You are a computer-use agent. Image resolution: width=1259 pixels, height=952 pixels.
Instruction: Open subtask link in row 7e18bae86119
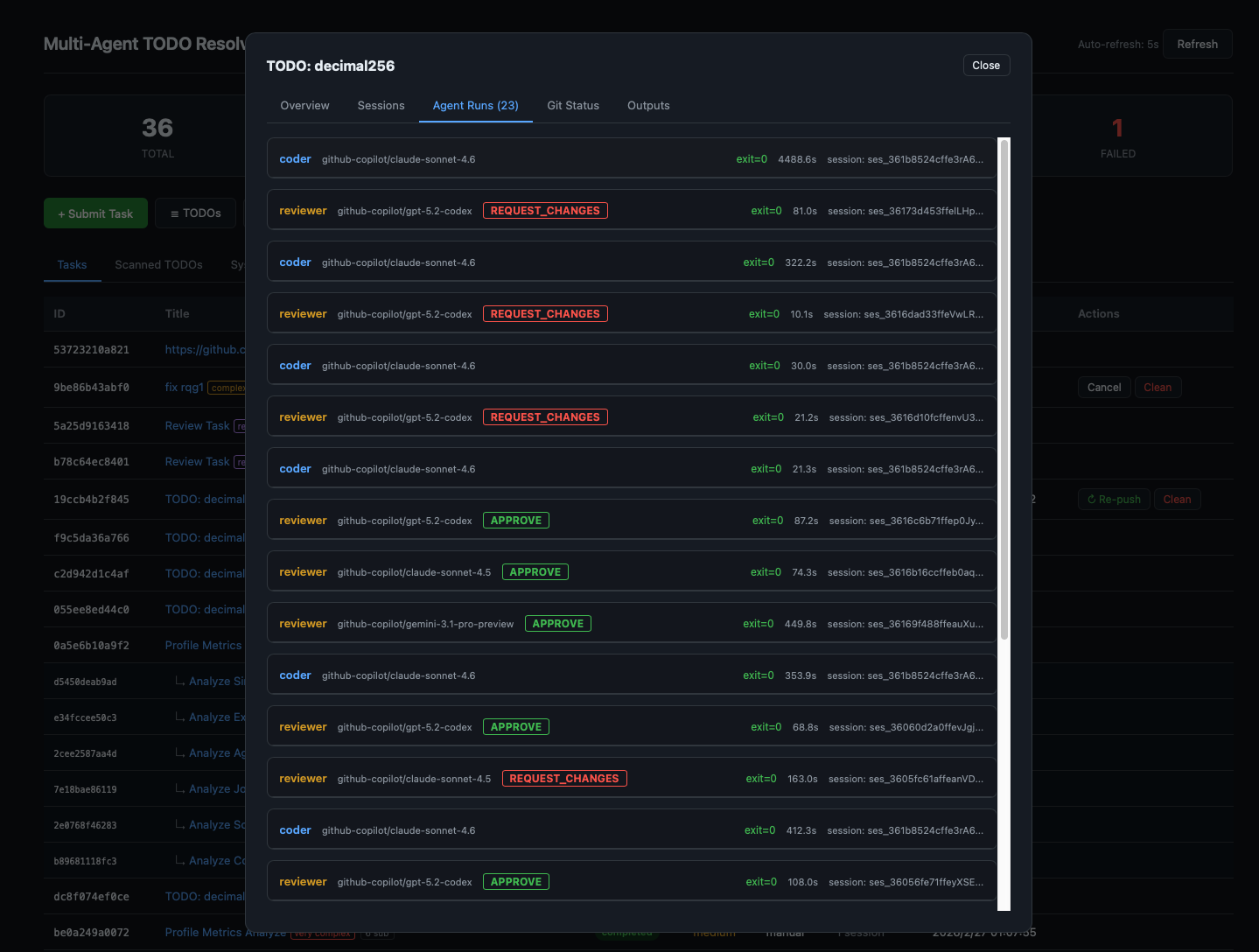point(217,788)
